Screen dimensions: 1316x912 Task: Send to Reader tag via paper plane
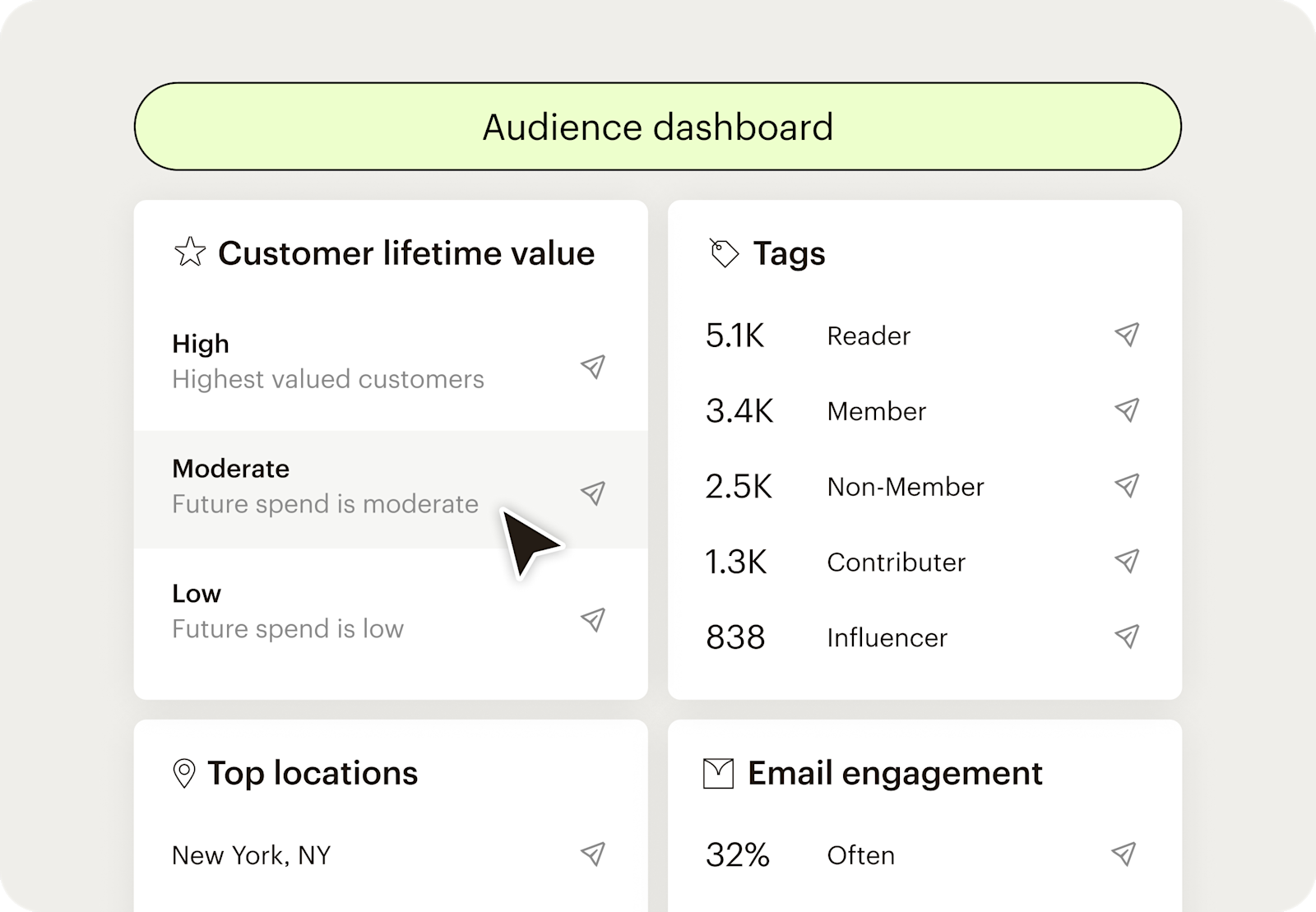coord(1126,334)
